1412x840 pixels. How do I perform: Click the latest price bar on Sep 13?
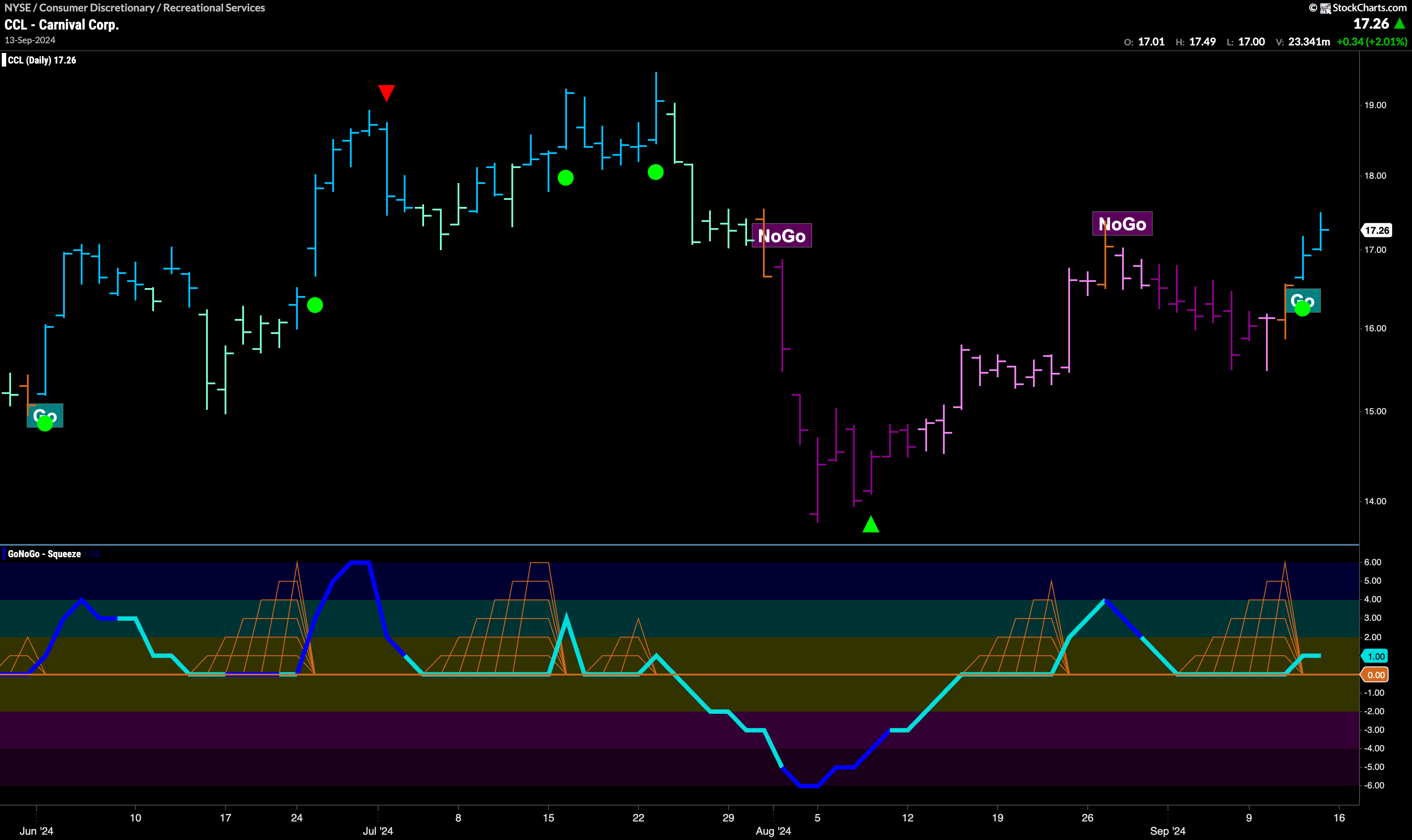(1321, 231)
